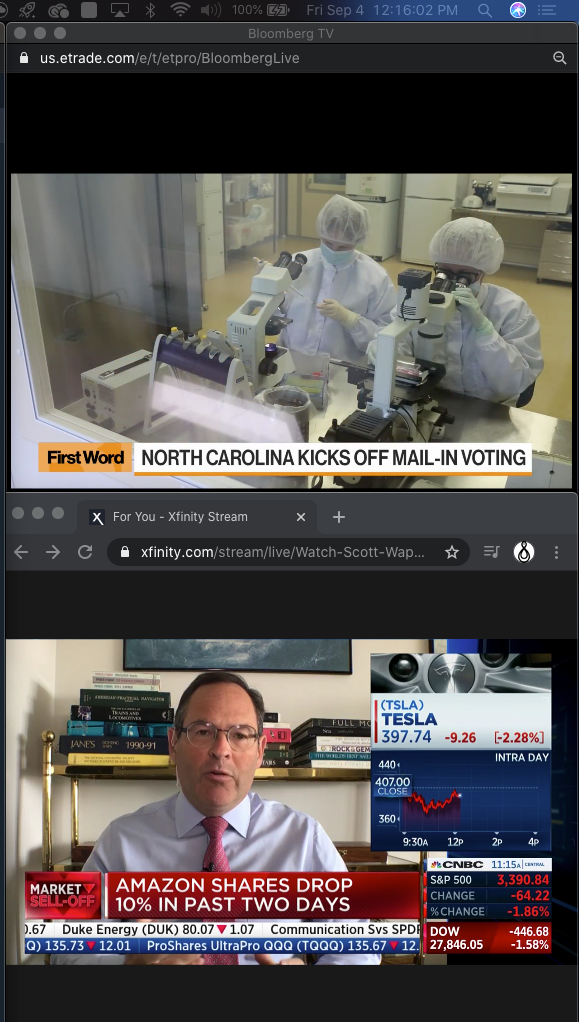Select the For You - Xfinity Stream tab
This screenshot has height=1022, width=579.
(197, 517)
